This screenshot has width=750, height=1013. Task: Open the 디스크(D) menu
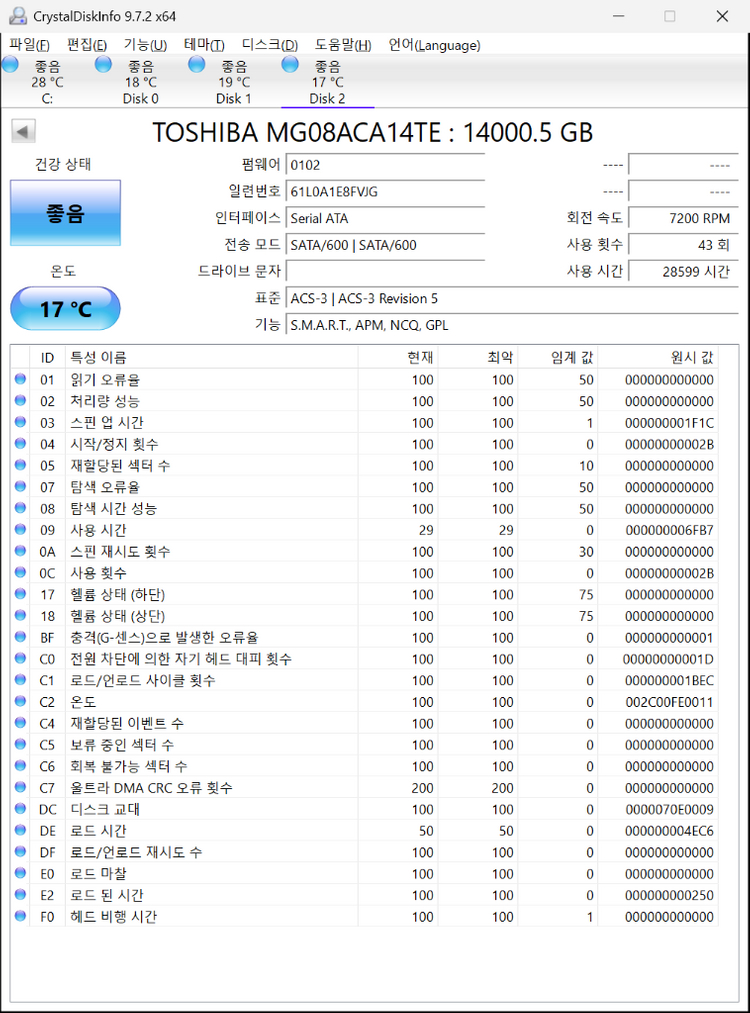pyautogui.click(x=270, y=45)
